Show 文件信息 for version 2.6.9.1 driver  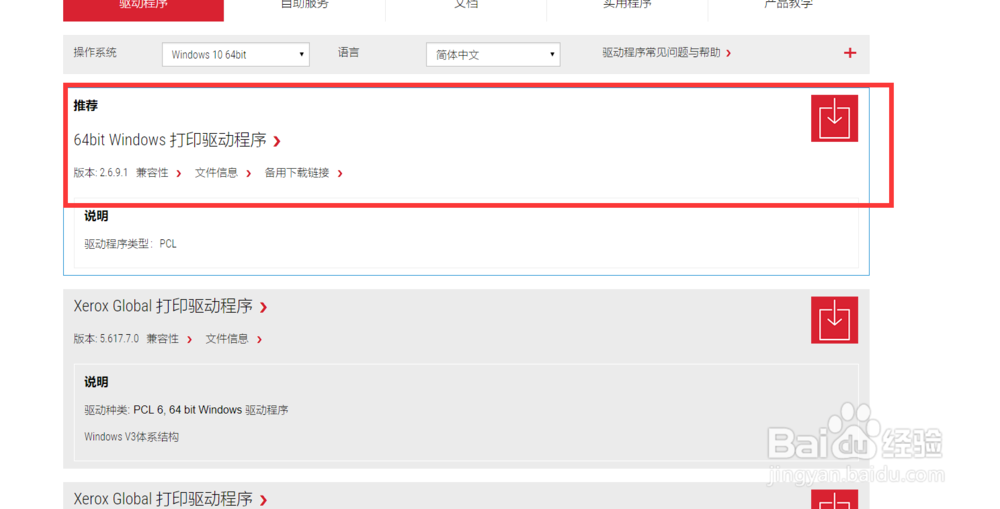point(223,173)
